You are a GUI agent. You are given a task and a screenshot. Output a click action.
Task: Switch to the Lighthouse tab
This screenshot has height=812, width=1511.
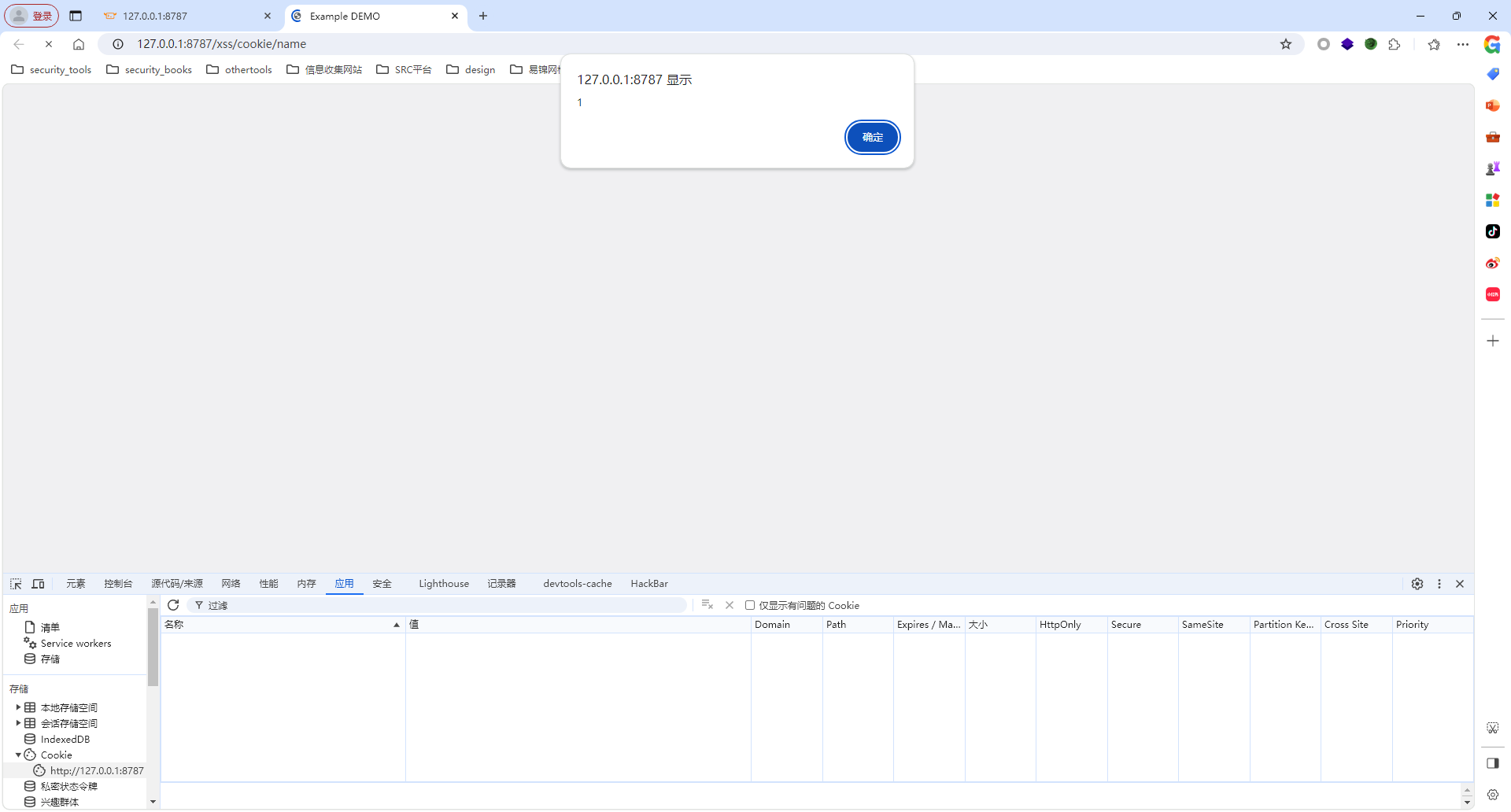pyautogui.click(x=443, y=584)
